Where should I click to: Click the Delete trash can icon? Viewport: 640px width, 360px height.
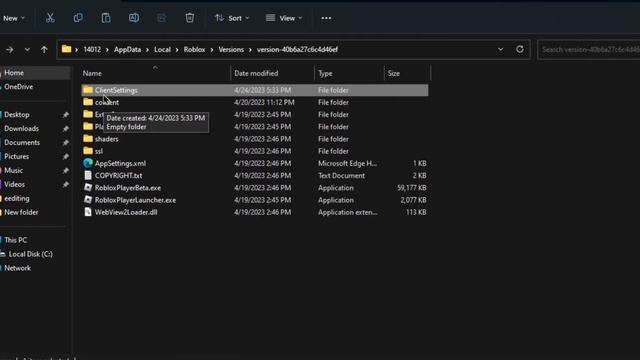189,18
